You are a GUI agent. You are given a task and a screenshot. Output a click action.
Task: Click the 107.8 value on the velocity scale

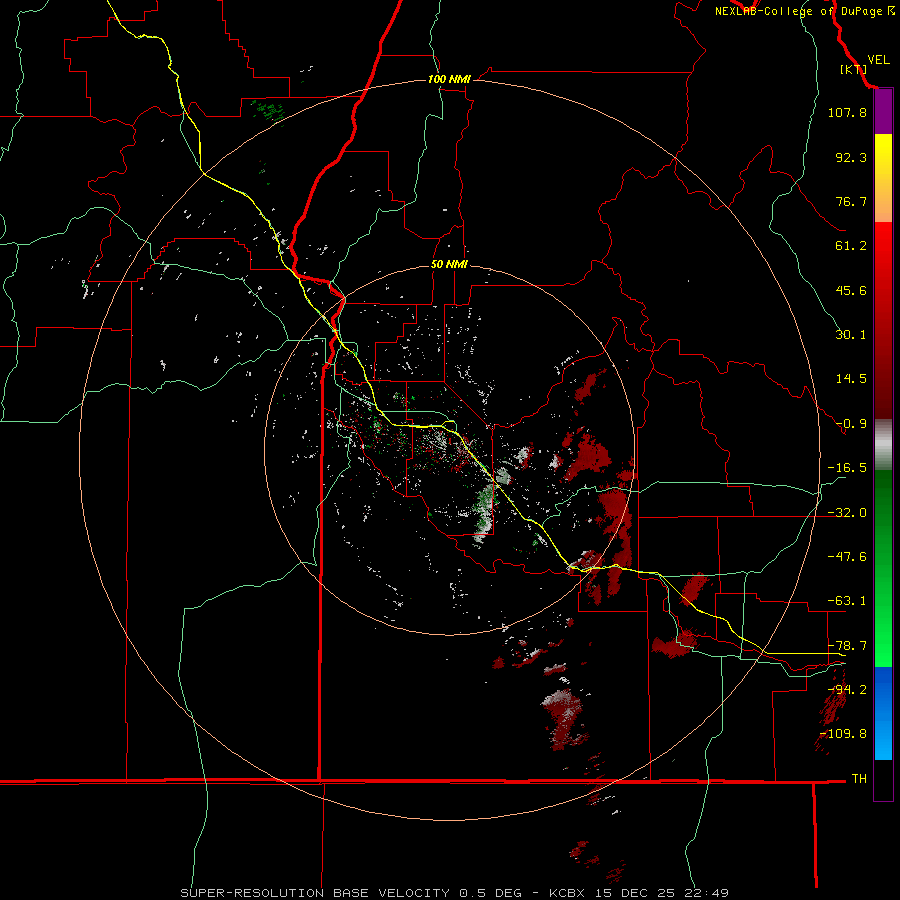847,112
